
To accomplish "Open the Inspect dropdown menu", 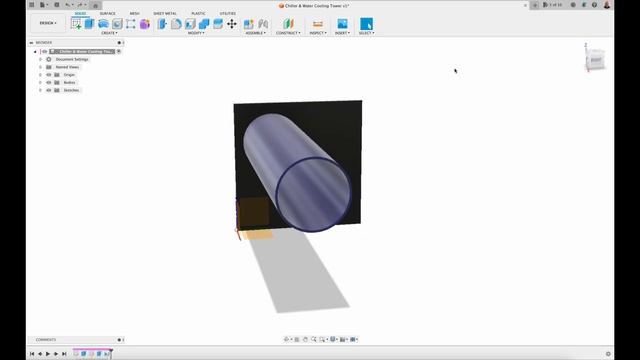I will point(318,33).
